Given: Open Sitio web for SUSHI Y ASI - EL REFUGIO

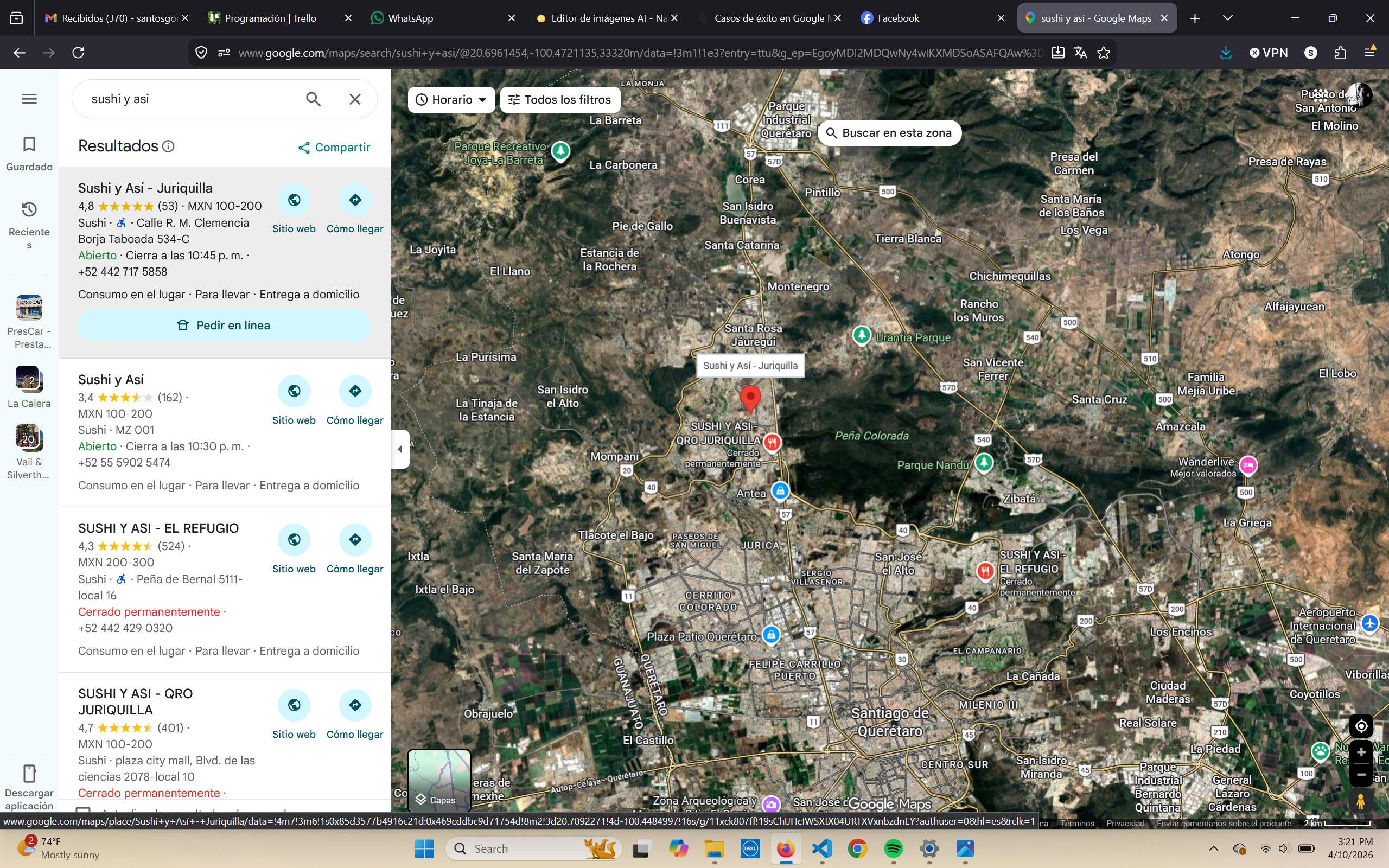Looking at the screenshot, I should click(294, 539).
